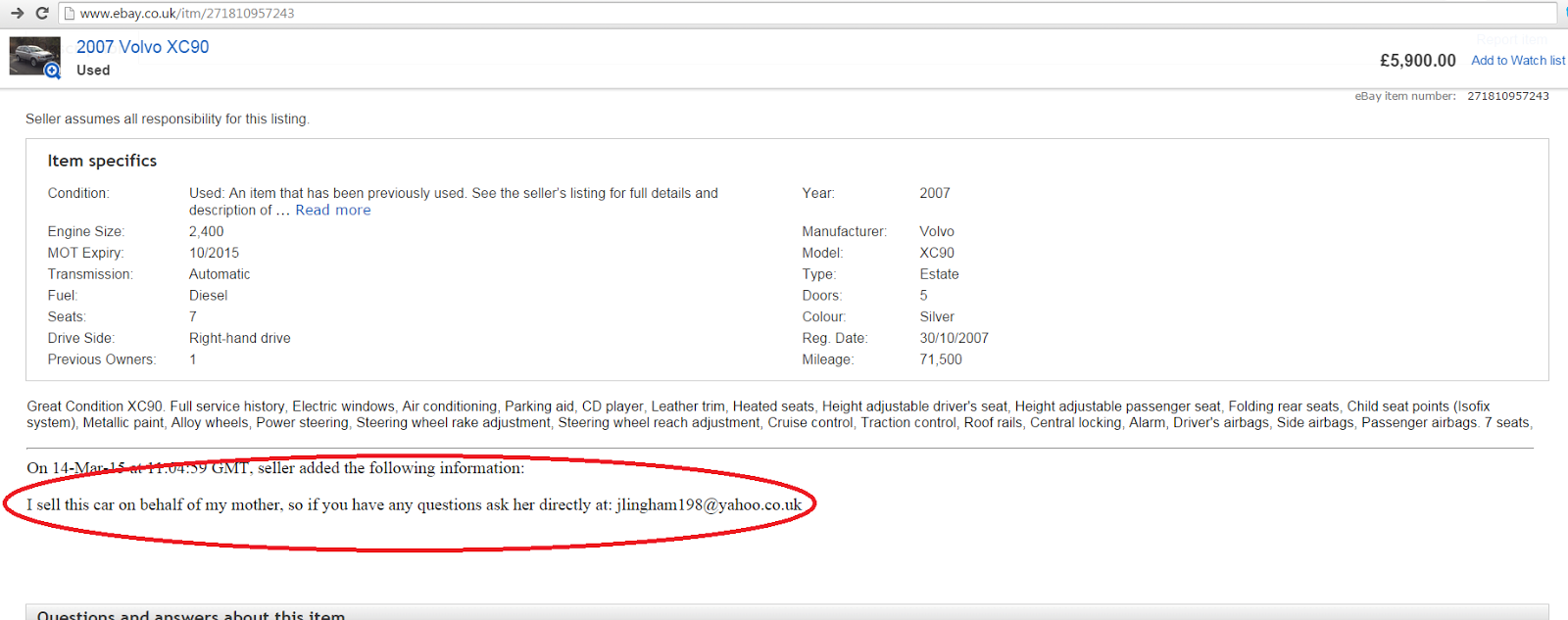Click Manufacturer value Volvo
Image resolution: width=1568 pixels, height=620 pixels.
[x=937, y=232]
